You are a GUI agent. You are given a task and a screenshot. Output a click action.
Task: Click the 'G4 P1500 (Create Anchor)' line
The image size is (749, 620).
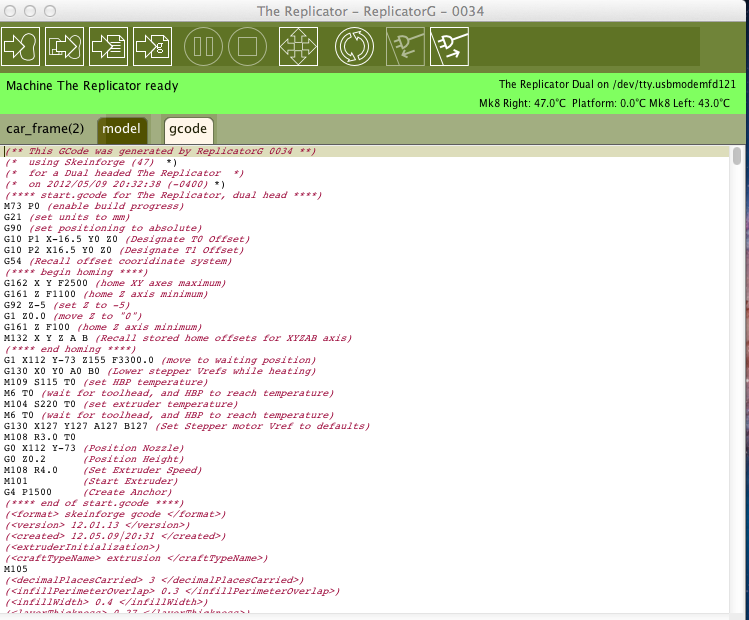click(x=87, y=492)
